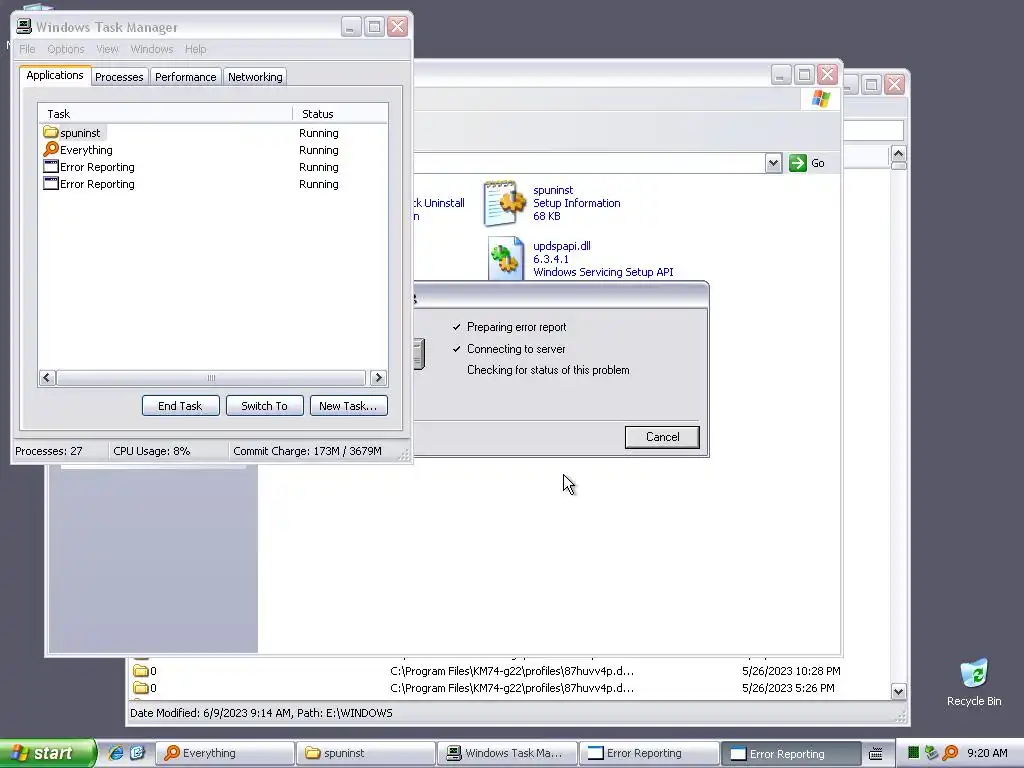Click the task list horizontal scrollbar thumb
This screenshot has height=768, width=1024.
(210, 377)
